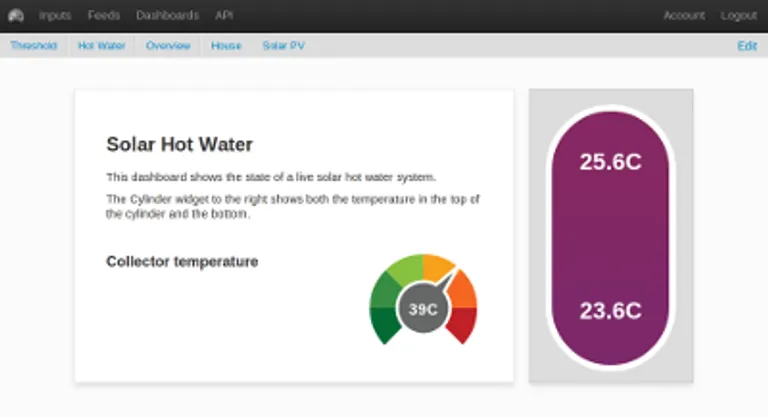Image resolution: width=768 pixels, height=417 pixels.
Task: Open the Overview dashboard tab
Action: point(168,46)
